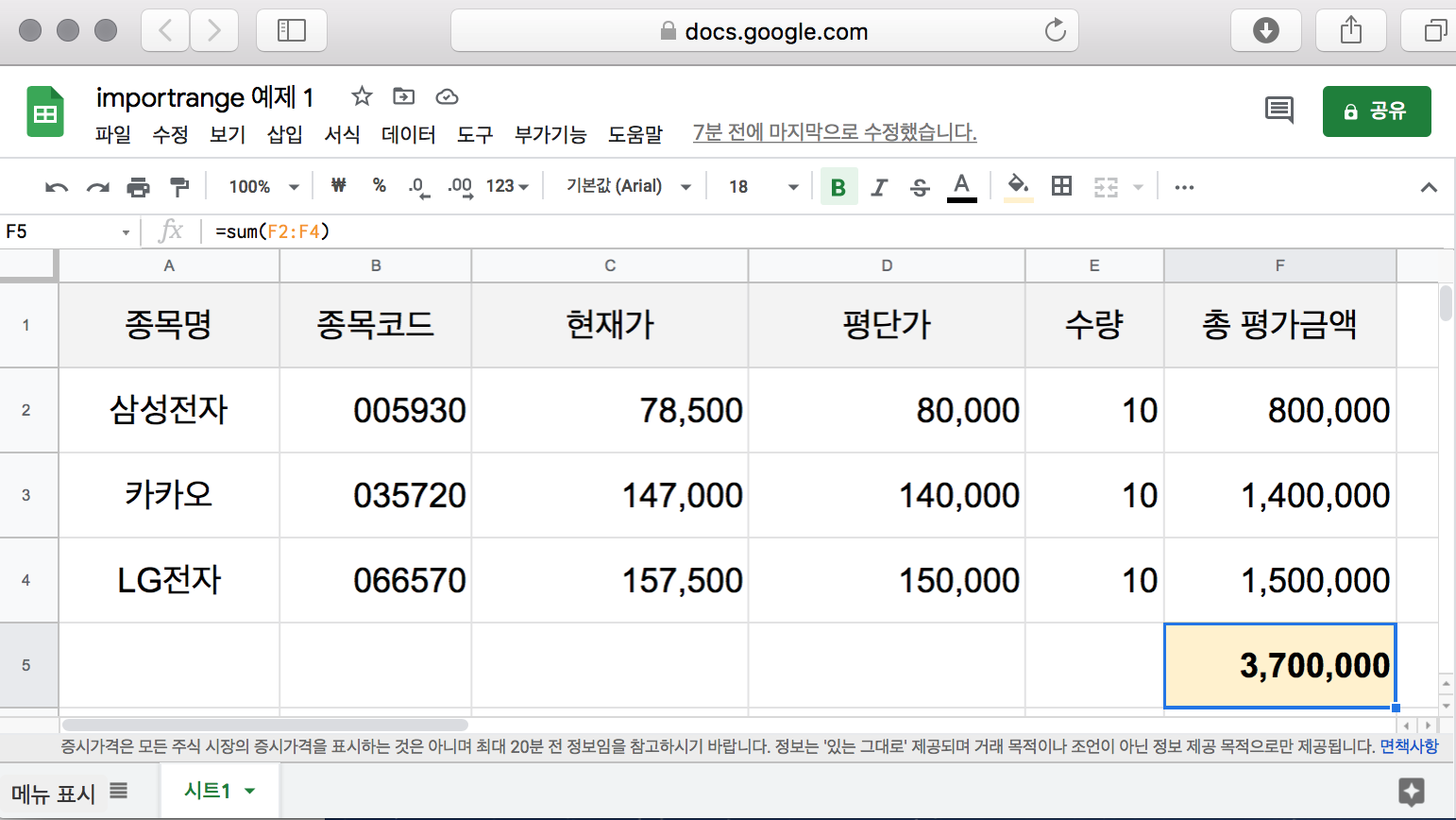Screen dimensions: 1456x820
Task: Click the docs.google.com address bar
Action: tap(765, 31)
